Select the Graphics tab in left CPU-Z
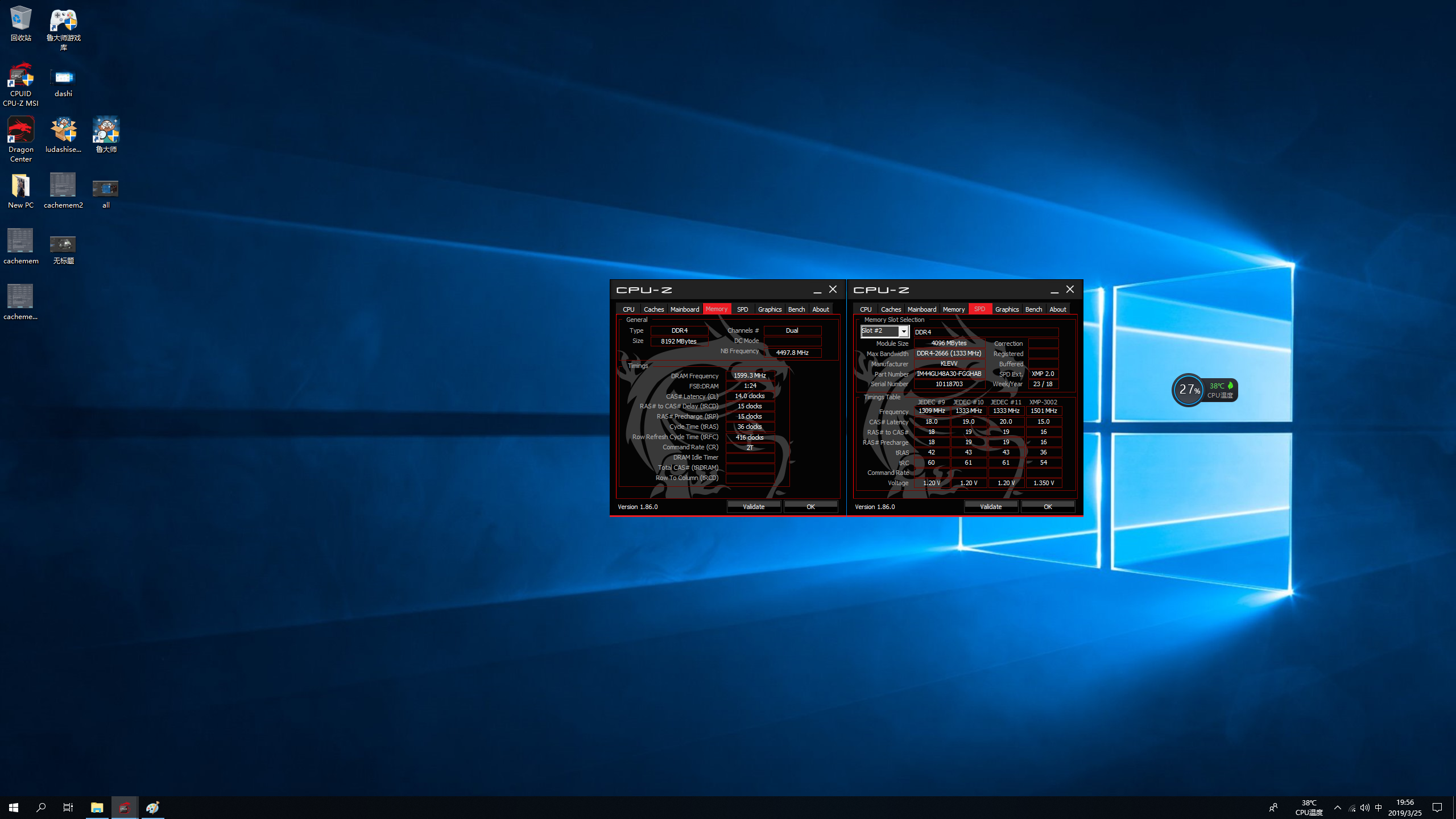 (770, 309)
